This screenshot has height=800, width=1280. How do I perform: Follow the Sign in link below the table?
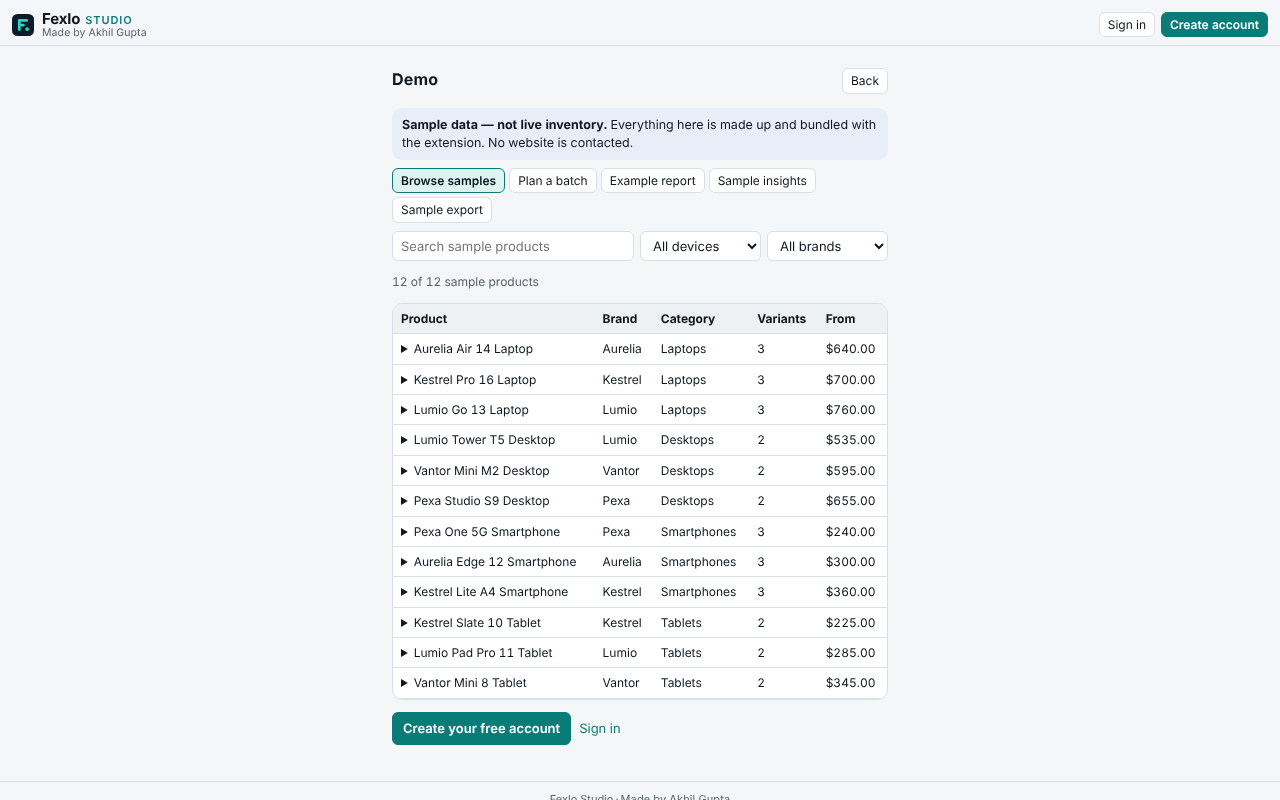tap(600, 729)
